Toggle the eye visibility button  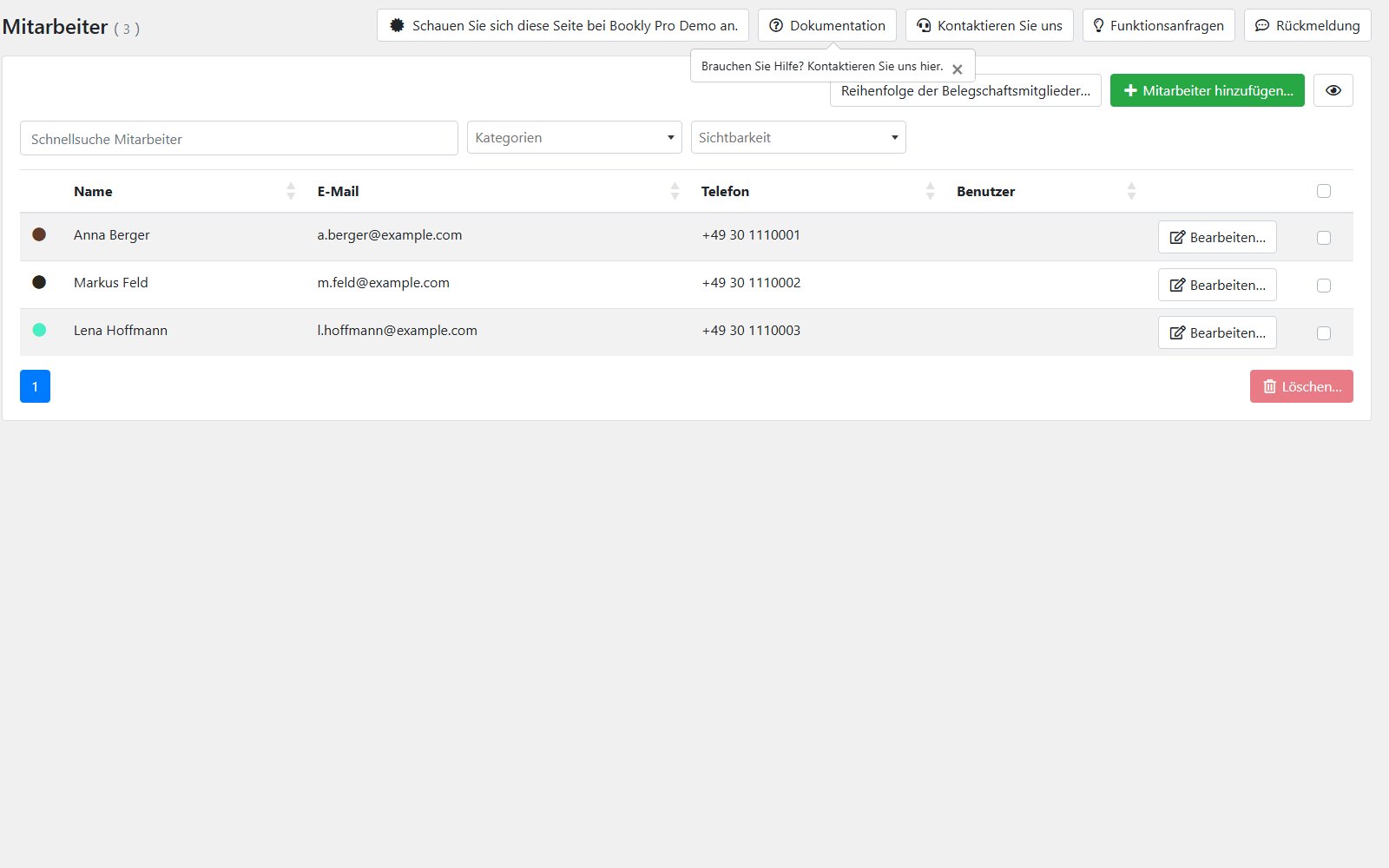[1333, 90]
